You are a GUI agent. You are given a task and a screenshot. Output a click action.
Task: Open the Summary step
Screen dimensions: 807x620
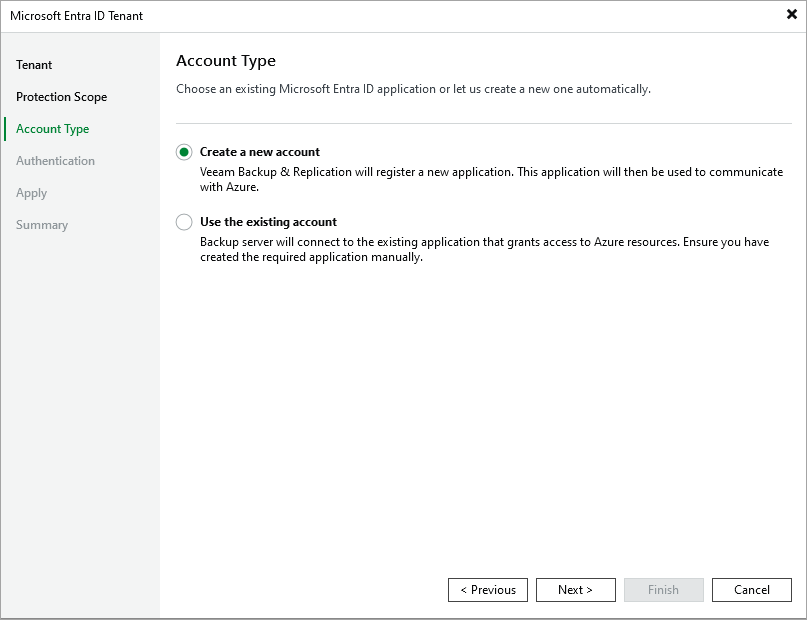click(x=42, y=224)
